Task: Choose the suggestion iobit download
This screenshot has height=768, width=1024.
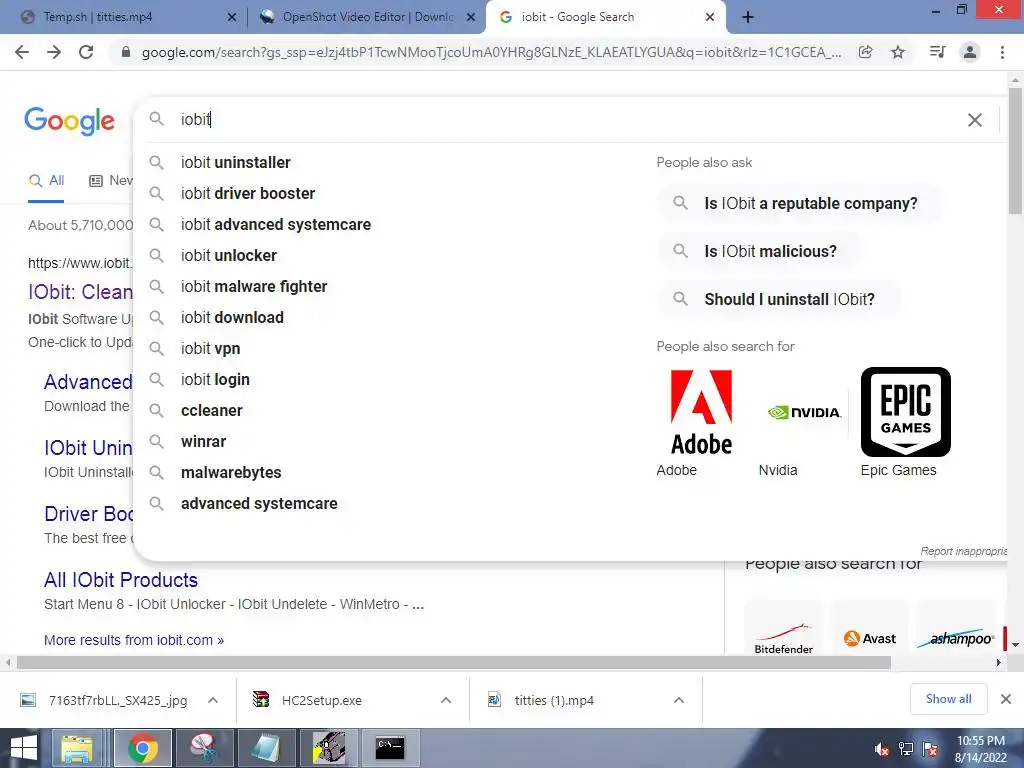Action: pyautogui.click(x=232, y=317)
